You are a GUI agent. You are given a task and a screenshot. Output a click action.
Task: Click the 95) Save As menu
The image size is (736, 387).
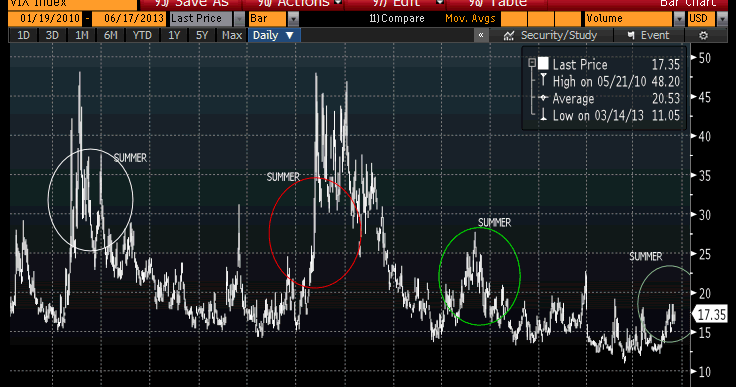click(x=191, y=4)
